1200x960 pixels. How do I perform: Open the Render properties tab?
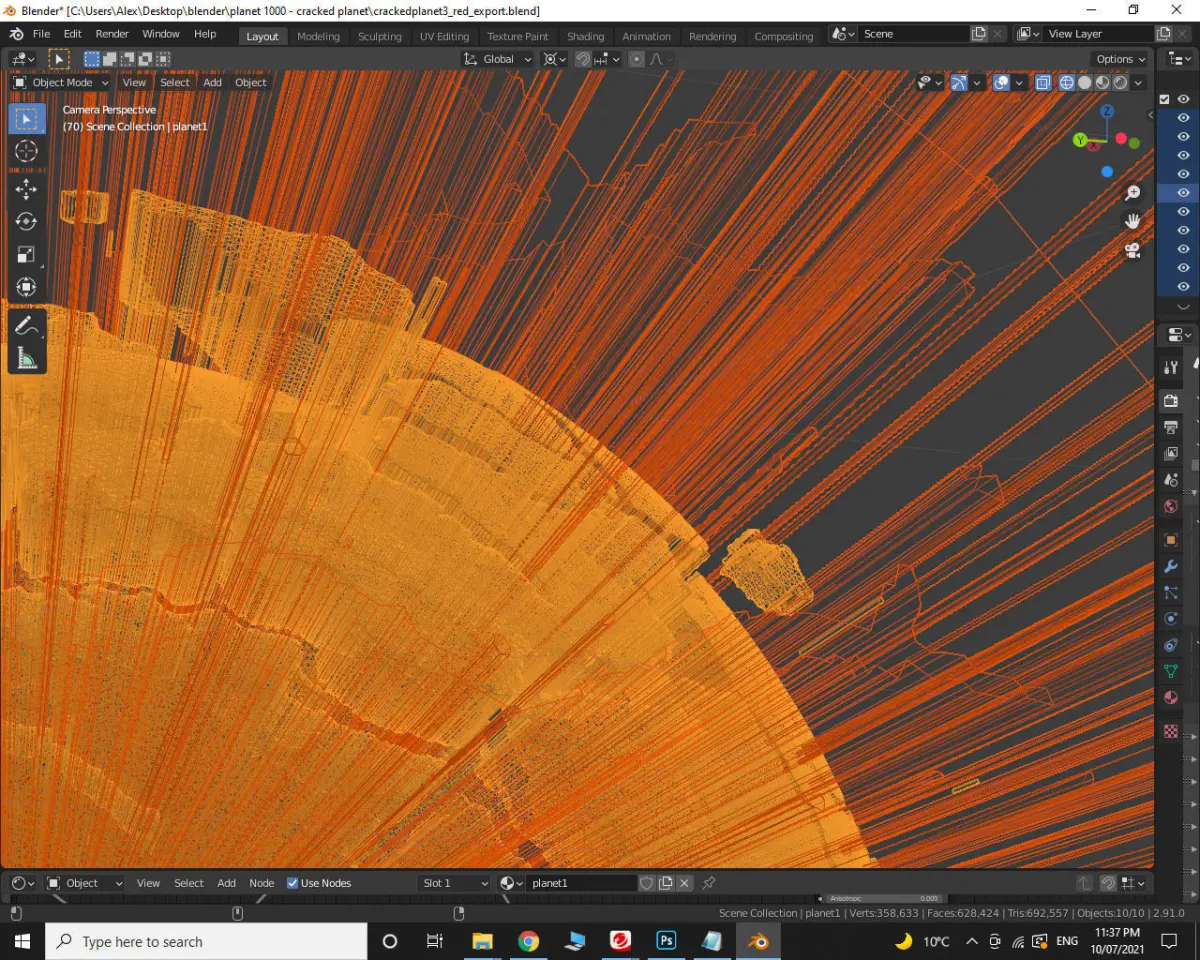click(1171, 401)
